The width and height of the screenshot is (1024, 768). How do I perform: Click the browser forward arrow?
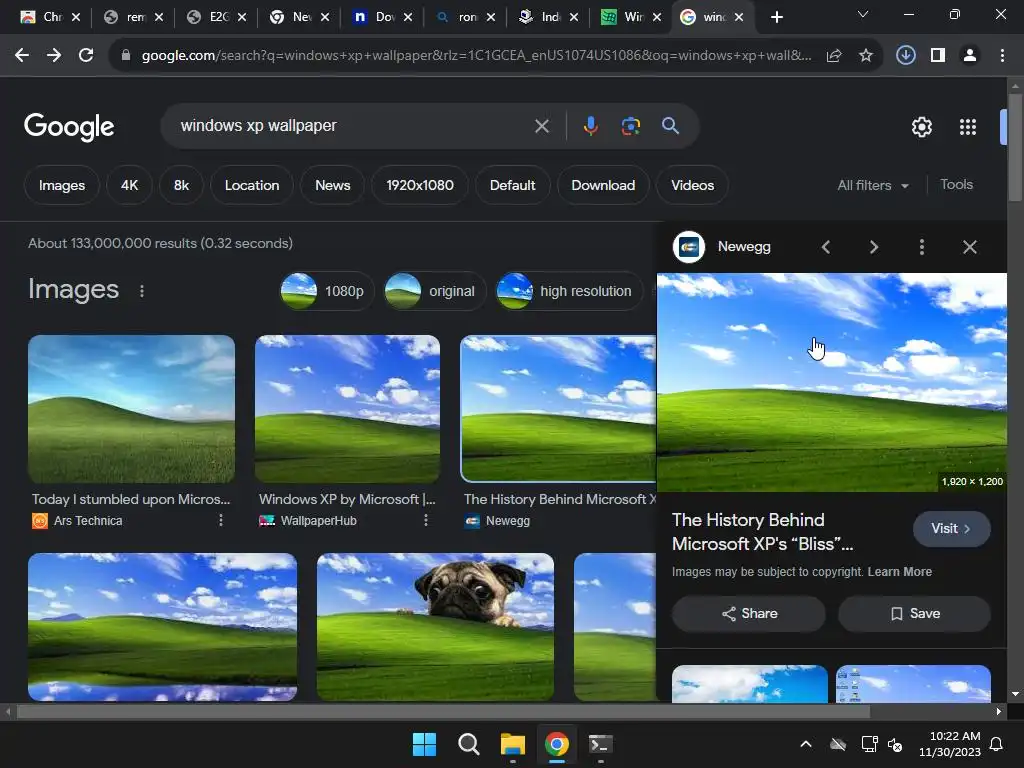coord(54,56)
